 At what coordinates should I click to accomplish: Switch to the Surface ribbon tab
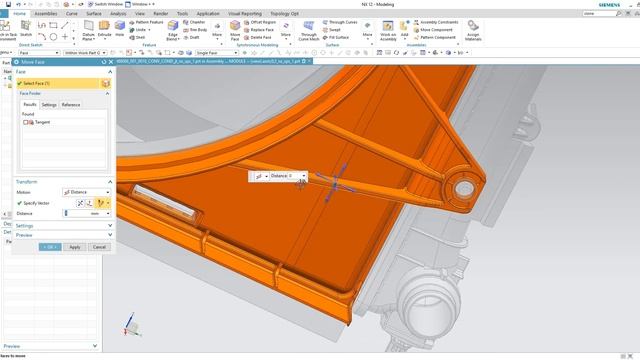(93, 13)
